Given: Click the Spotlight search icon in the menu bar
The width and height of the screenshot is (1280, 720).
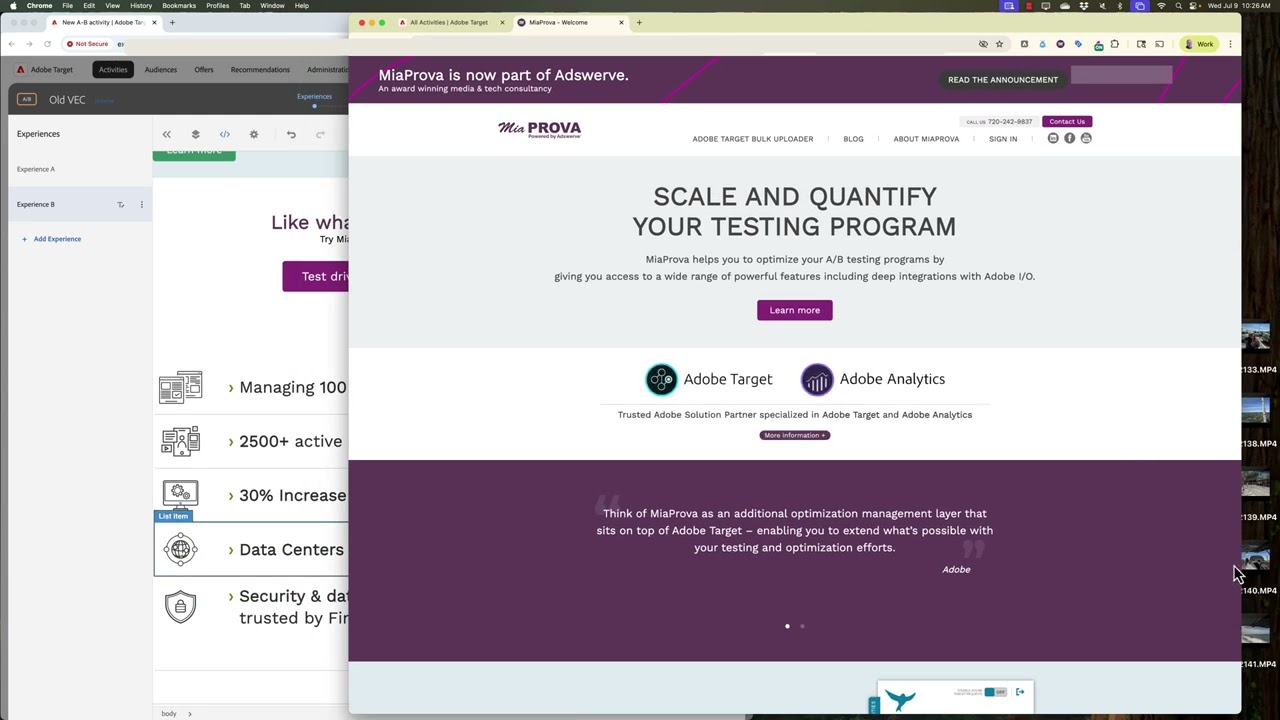Looking at the screenshot, I should pos(1179,6).
